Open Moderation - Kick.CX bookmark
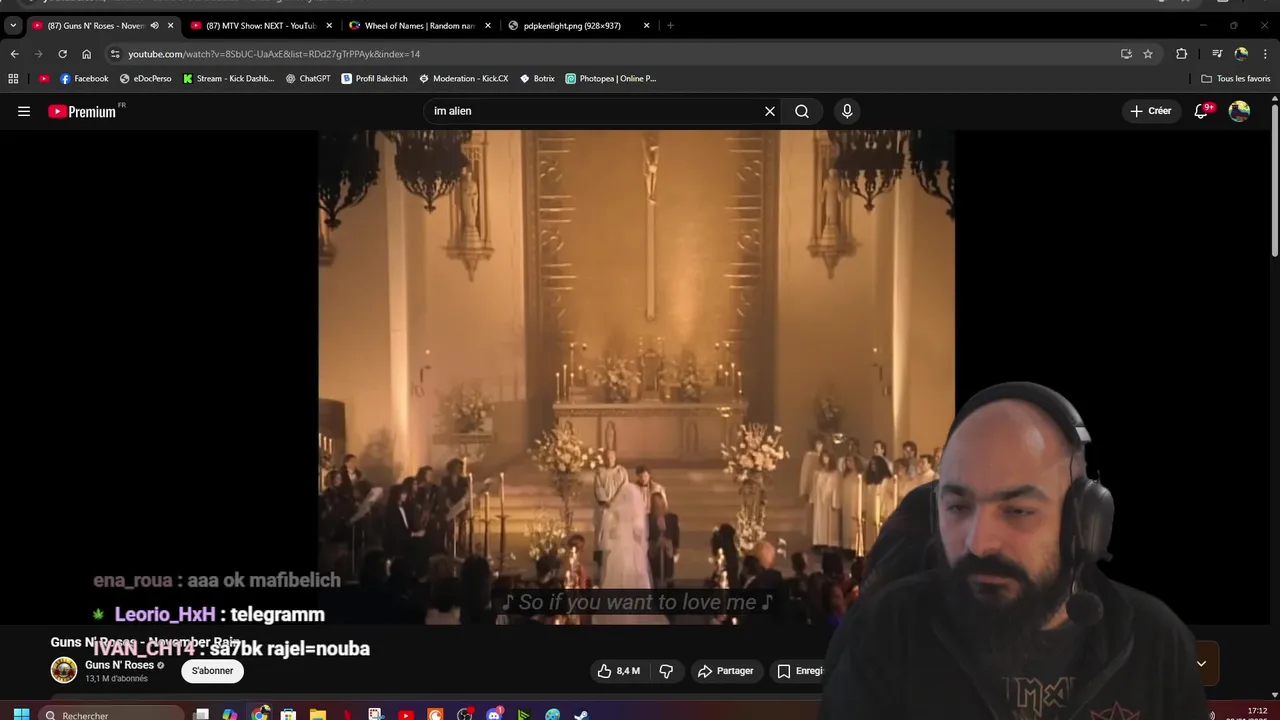 click(x=464, y=78)
